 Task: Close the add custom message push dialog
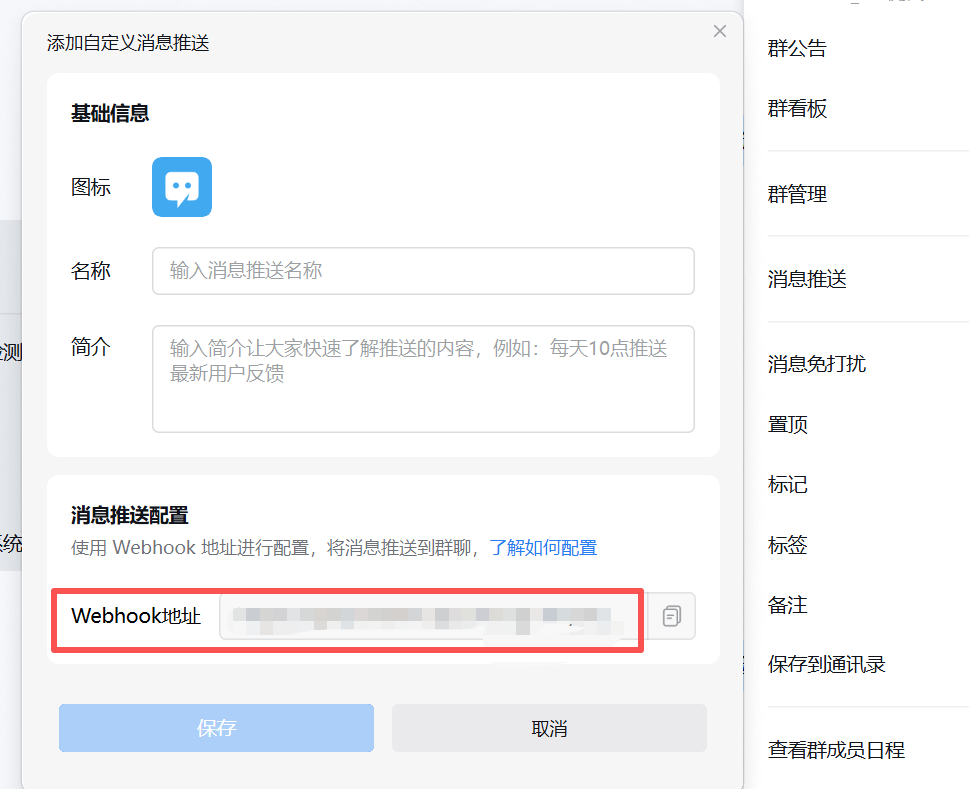(x=720, y=31)
